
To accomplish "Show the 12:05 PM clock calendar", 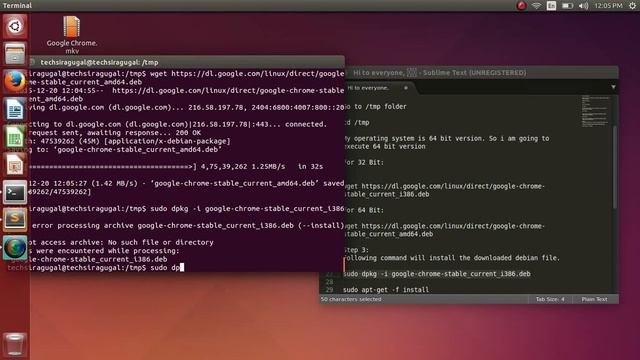I will tap(608, 6).
